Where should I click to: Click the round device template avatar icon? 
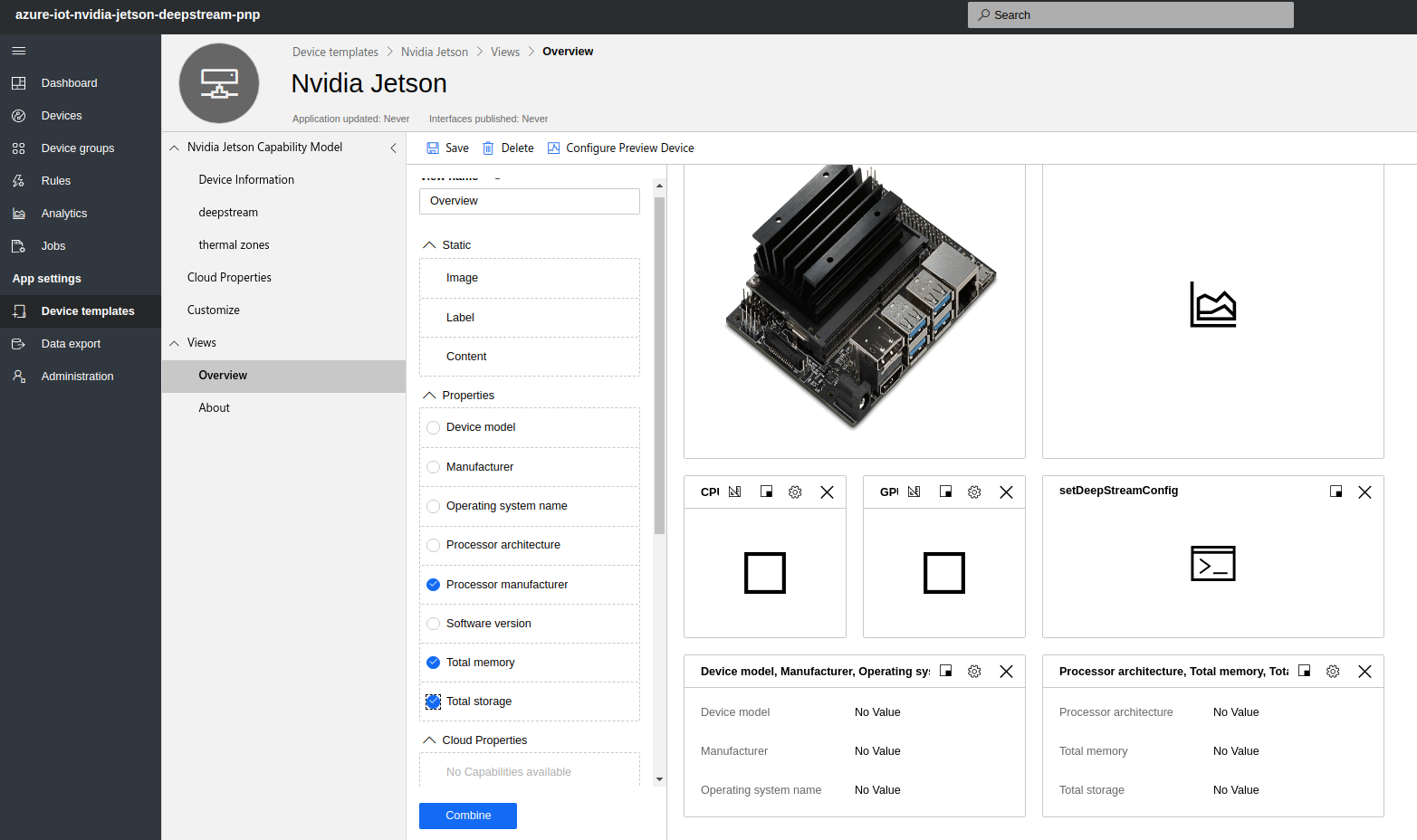(219, 83)
